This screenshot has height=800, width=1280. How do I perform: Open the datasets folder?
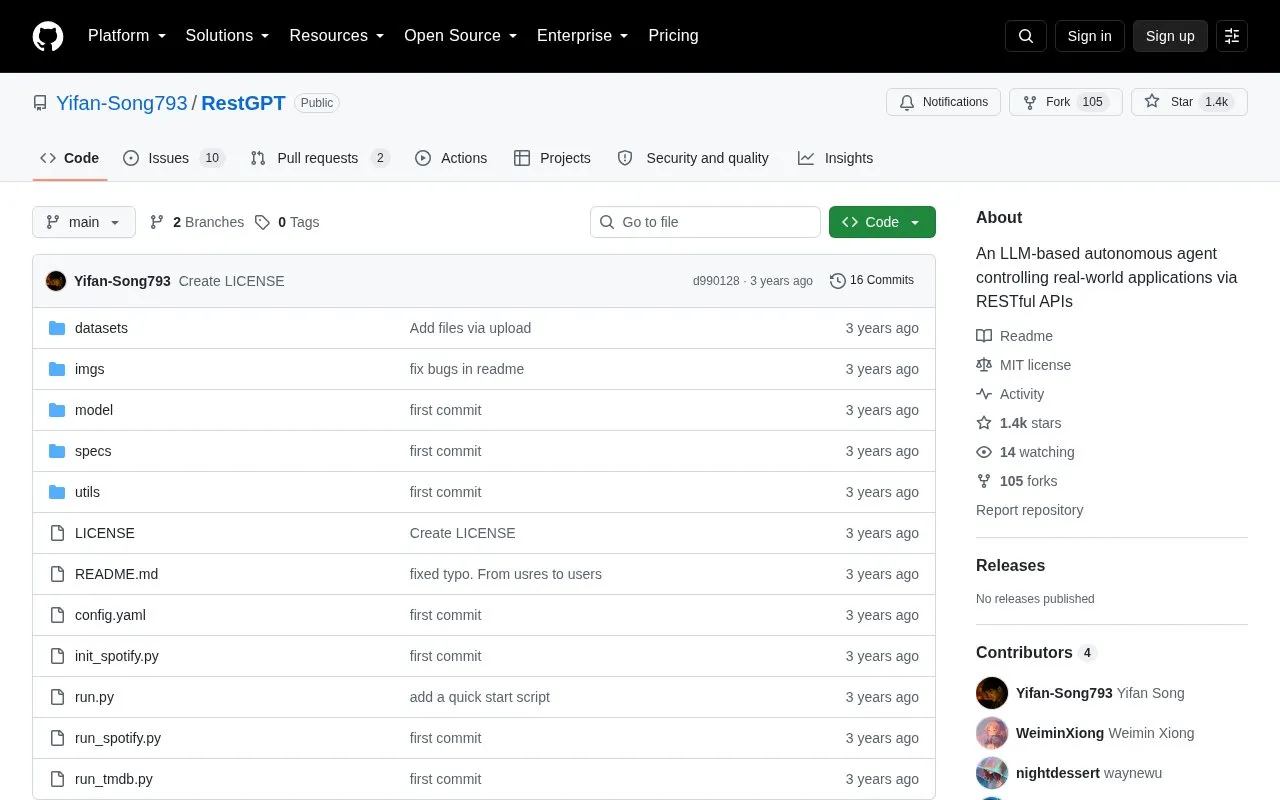click(101, 328)
